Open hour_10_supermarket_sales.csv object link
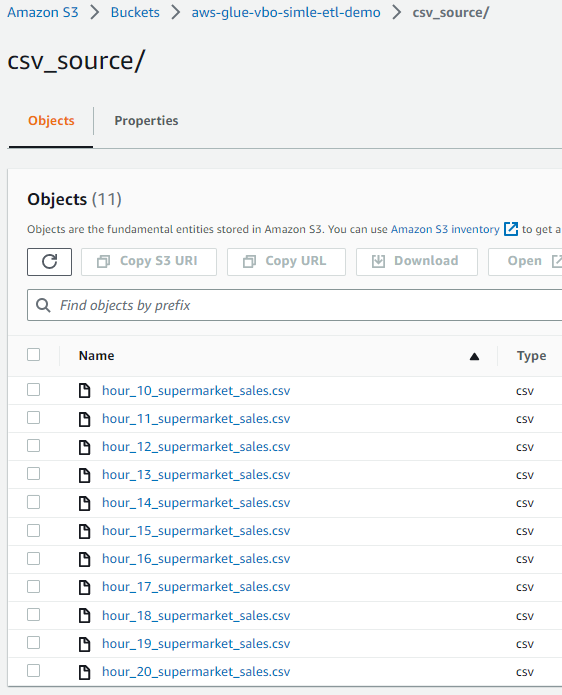562x695 pixels. 196,390
